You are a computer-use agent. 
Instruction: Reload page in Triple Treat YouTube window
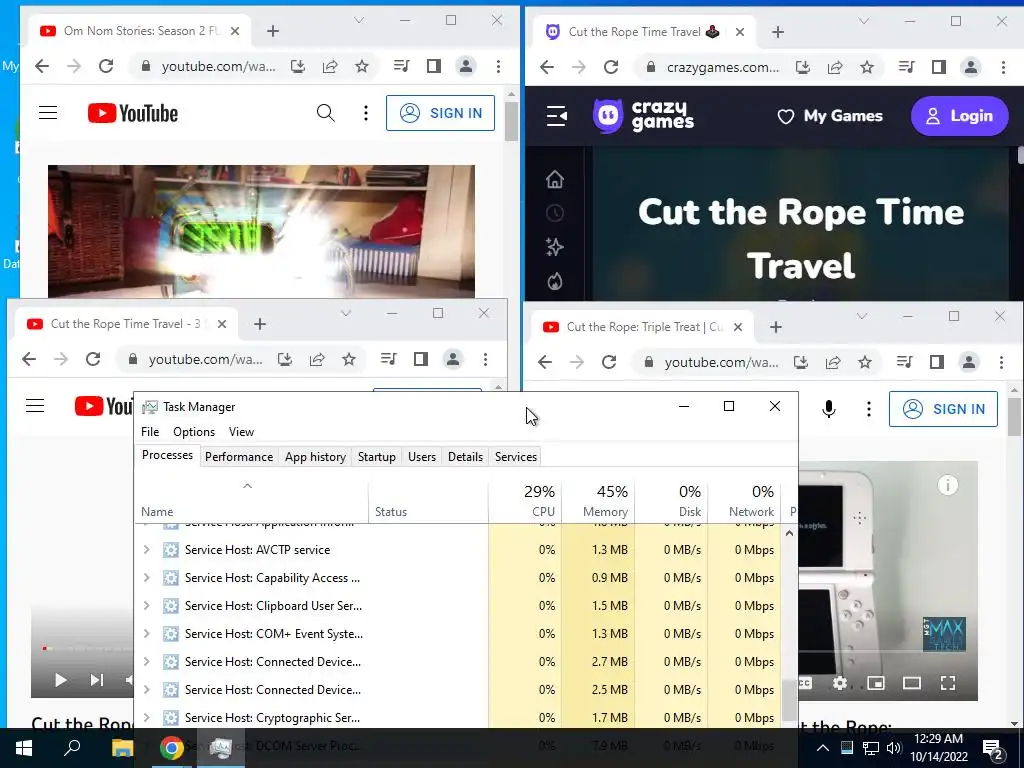(609, 362)
